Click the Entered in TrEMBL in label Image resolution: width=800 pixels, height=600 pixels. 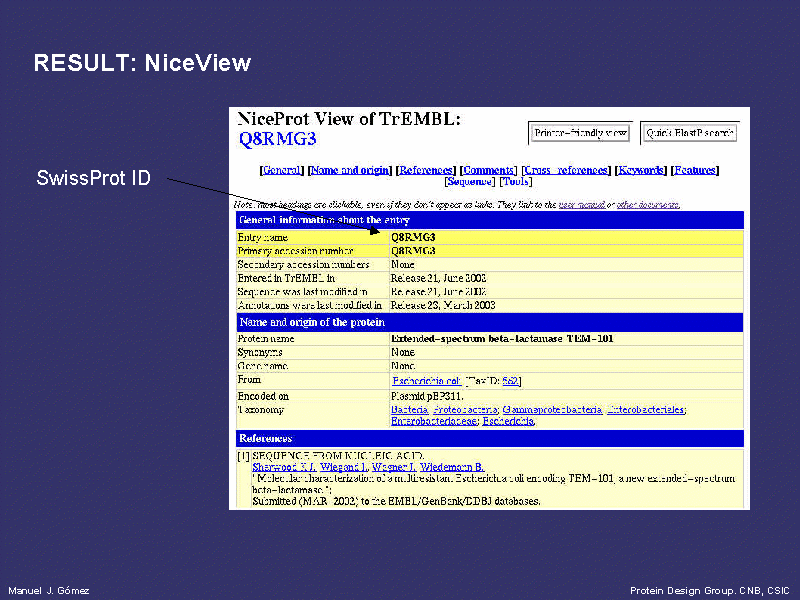pyautogui.click(x=286, y=278)
